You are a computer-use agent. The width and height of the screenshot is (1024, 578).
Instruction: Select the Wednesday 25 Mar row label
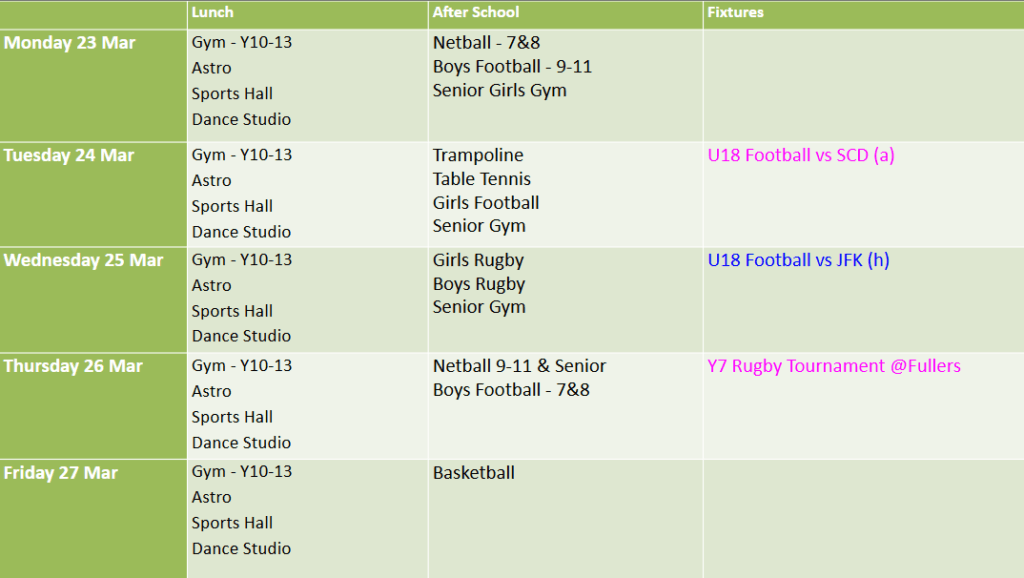(x=83, y=260)
